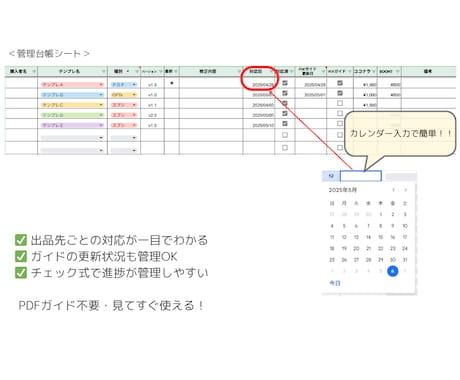Open empty type dropdown in last row
460x380 pixels.
pos(124,150)
